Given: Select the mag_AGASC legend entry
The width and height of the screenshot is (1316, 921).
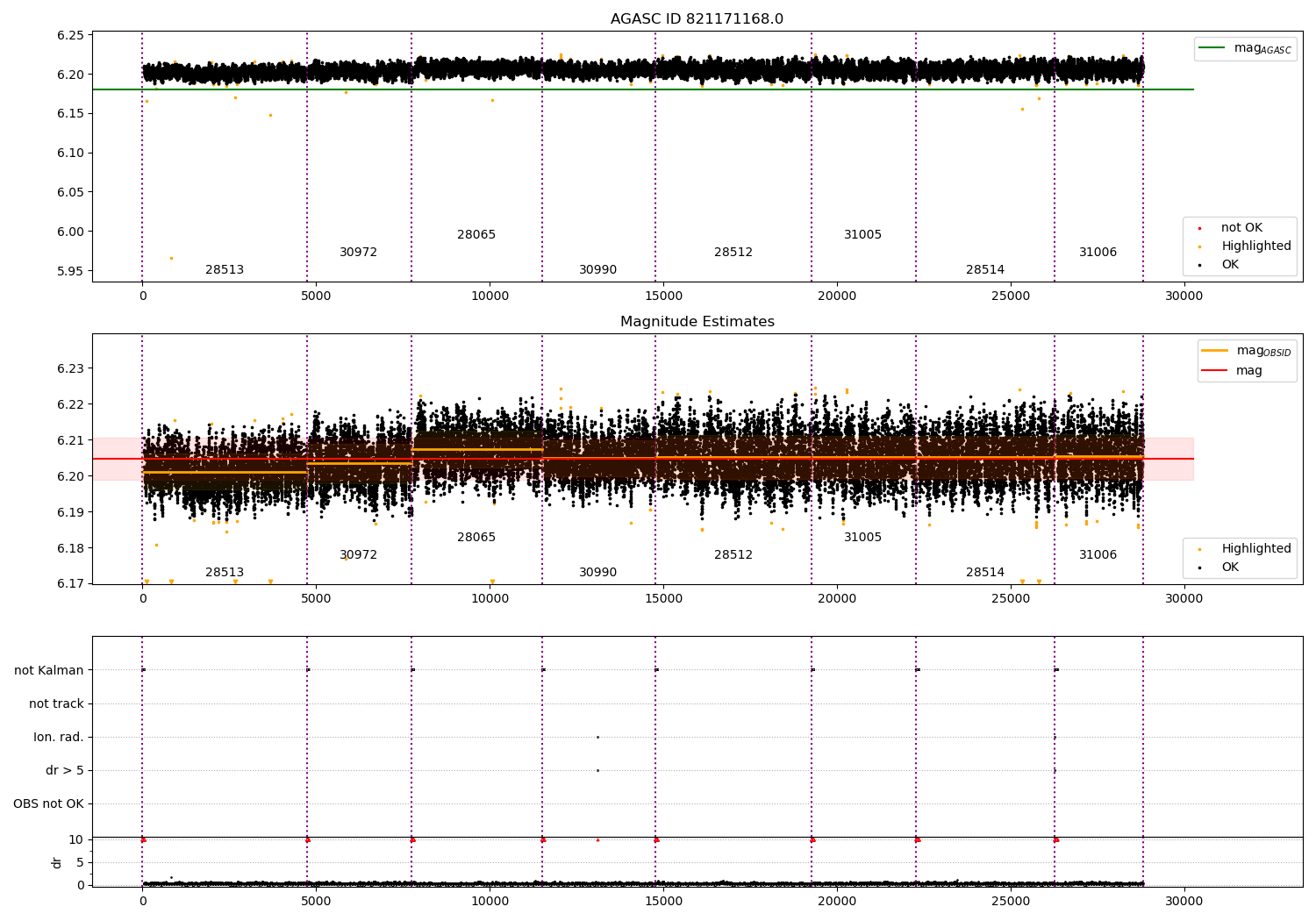Looking at the screenshot, I should 1245,48.
